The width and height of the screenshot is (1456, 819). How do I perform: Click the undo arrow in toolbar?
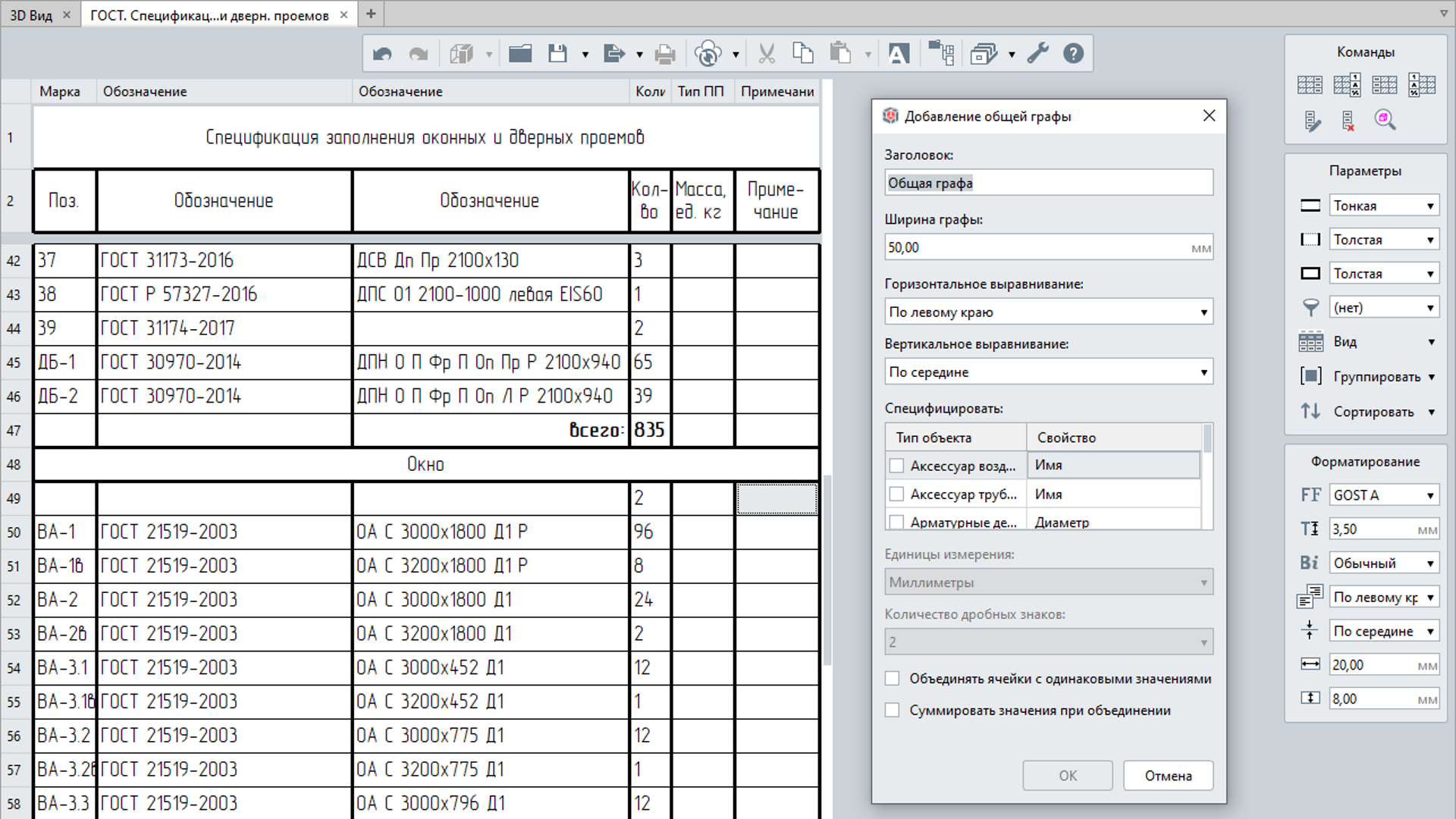click(382, 54)
